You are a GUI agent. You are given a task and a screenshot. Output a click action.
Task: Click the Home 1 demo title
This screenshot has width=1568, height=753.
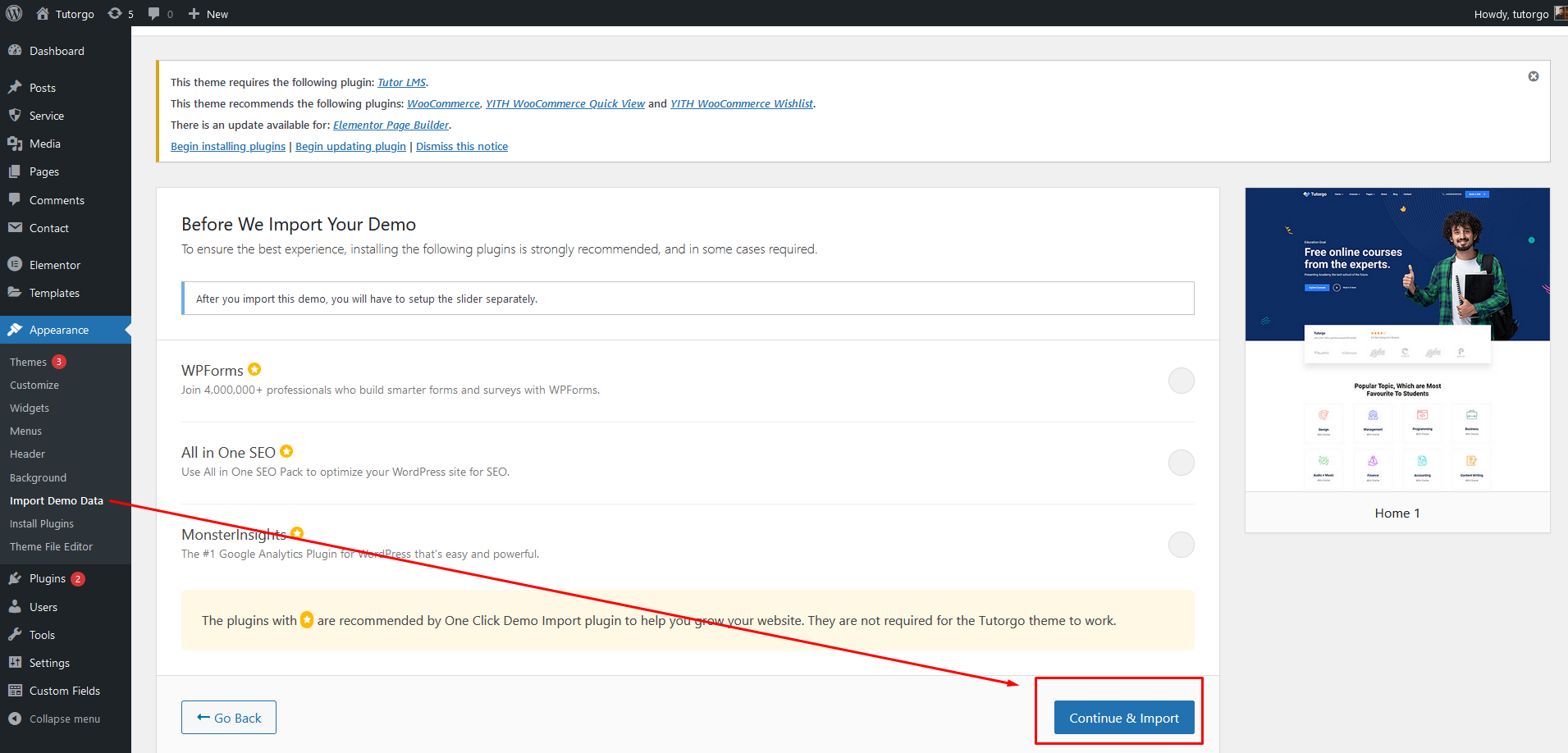coord(1397,513)
